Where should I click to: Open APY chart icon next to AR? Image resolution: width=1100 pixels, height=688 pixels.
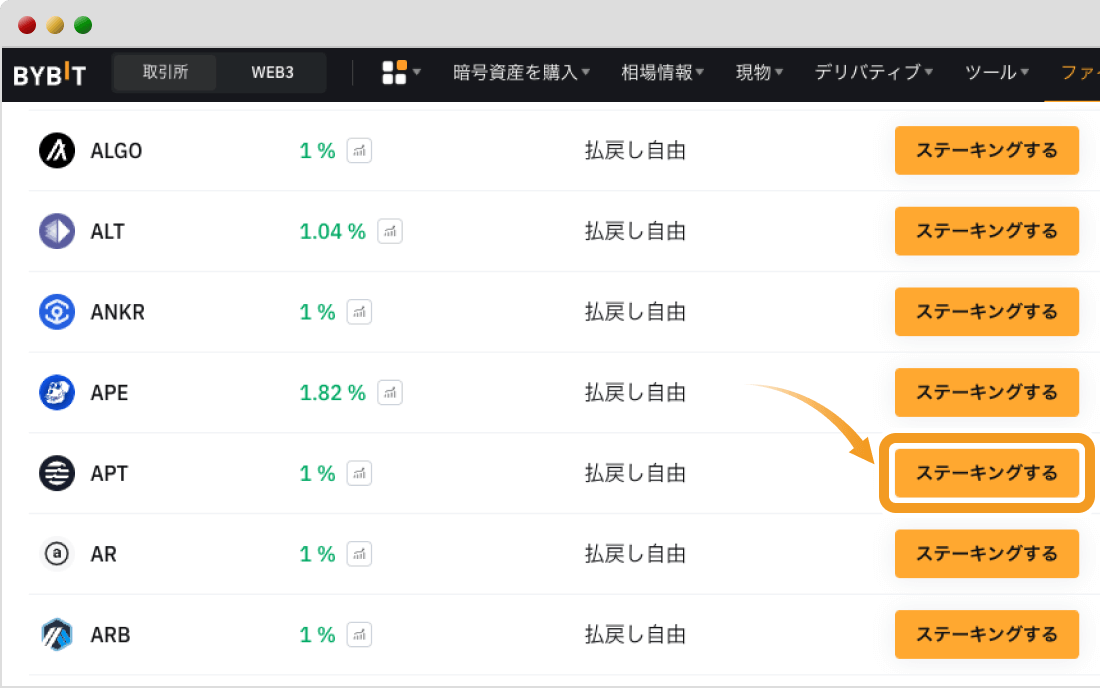tap(359, 554)
